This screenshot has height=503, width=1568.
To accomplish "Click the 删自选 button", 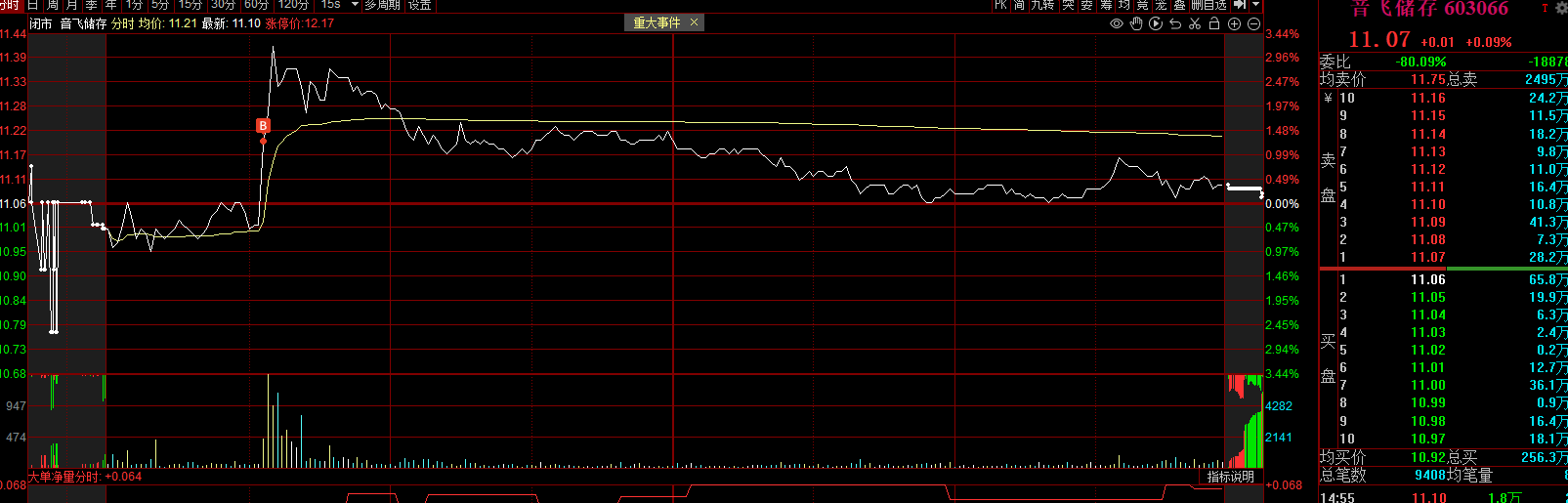I will [1208, 5].
